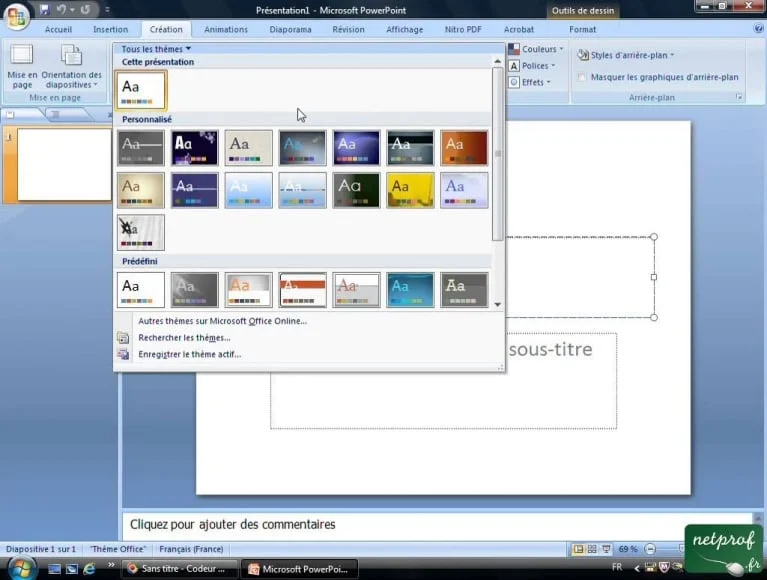Redo the last action
The width and height of the screenshot is (767, 580).
[x=86, y=10]
